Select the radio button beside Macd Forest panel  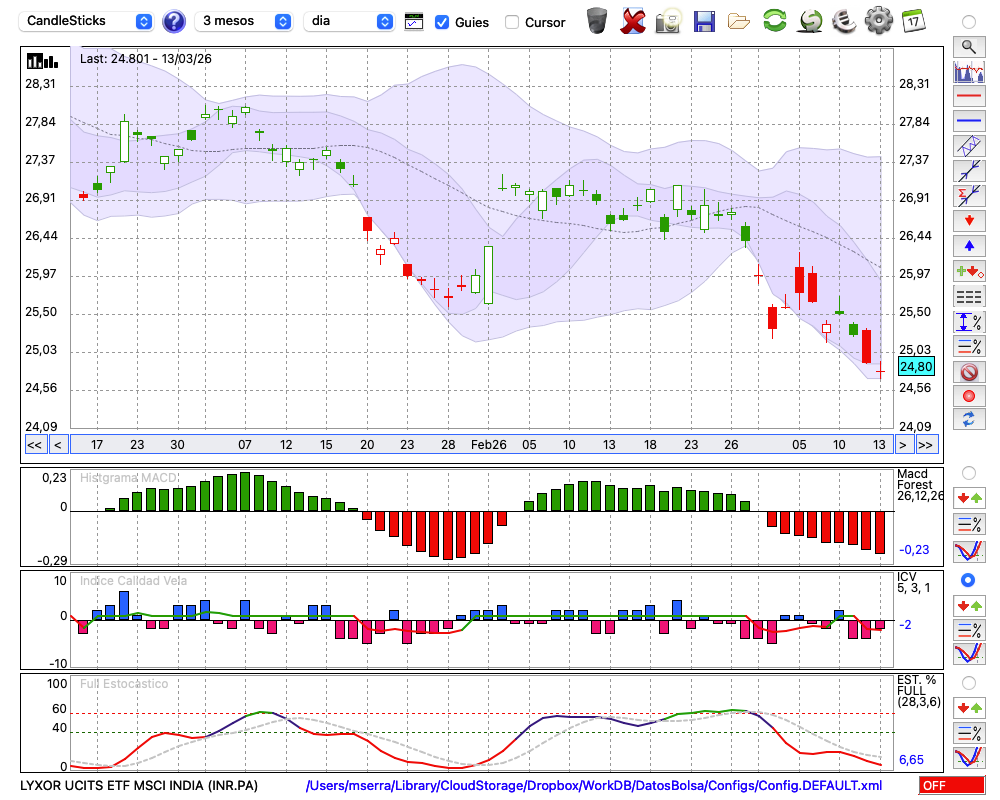(968, 472)
